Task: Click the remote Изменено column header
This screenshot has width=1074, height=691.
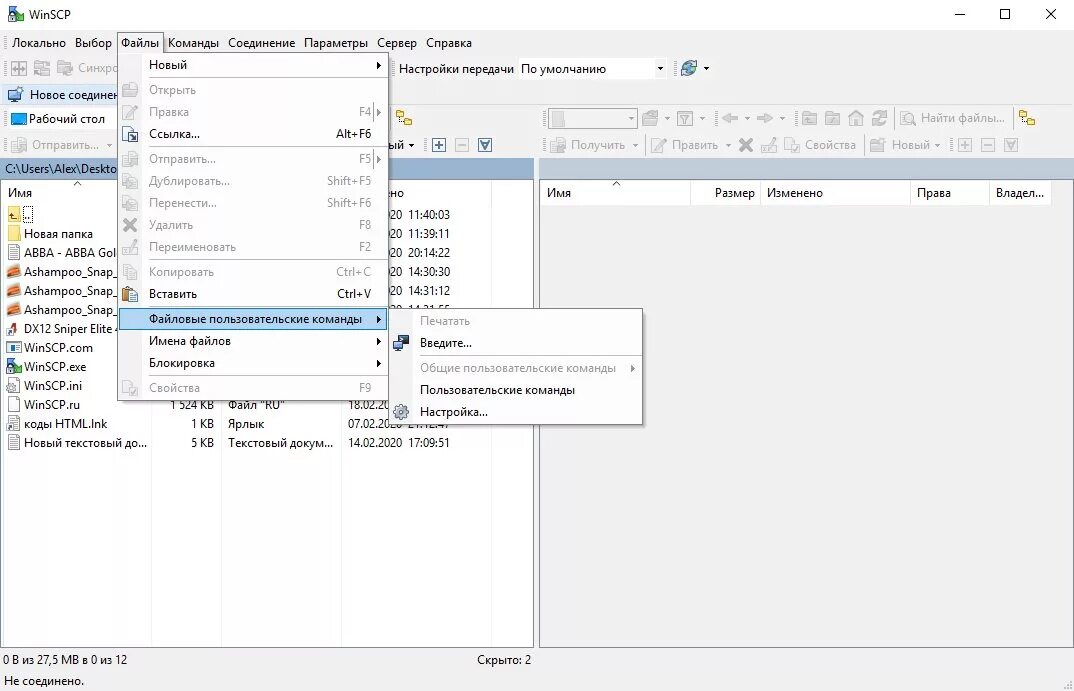Action: [835, 193]
